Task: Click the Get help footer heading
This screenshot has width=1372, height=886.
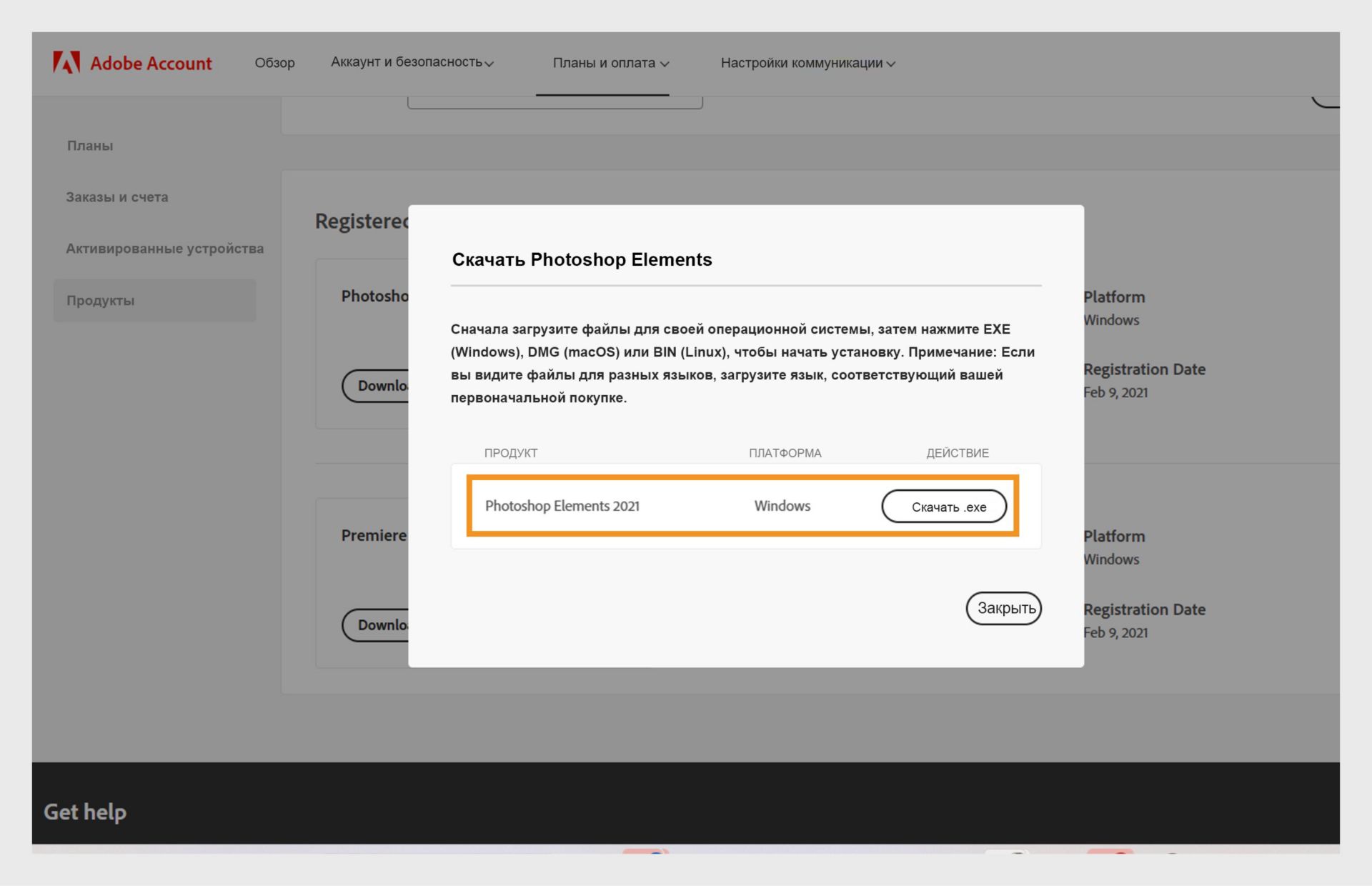Action: click(85, 812)
